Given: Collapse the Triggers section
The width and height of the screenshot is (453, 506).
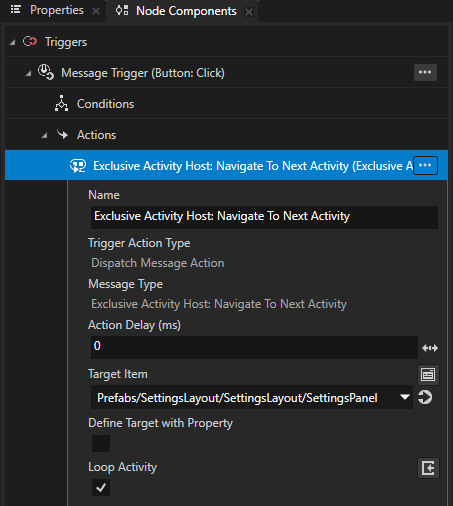Looking at the screenshot, I should (x=12, y=42).
